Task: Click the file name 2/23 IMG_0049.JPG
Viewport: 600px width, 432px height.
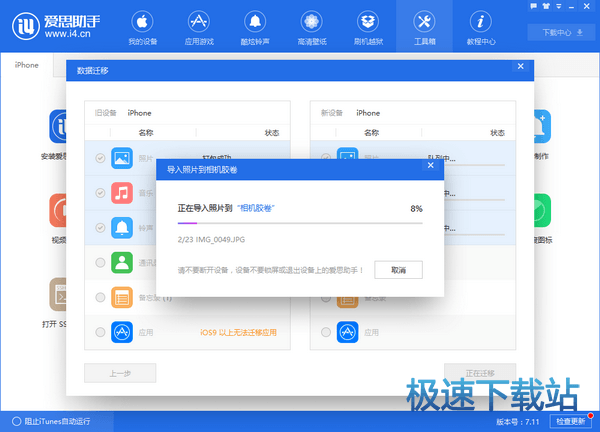Action: click(x=211, y=240)
